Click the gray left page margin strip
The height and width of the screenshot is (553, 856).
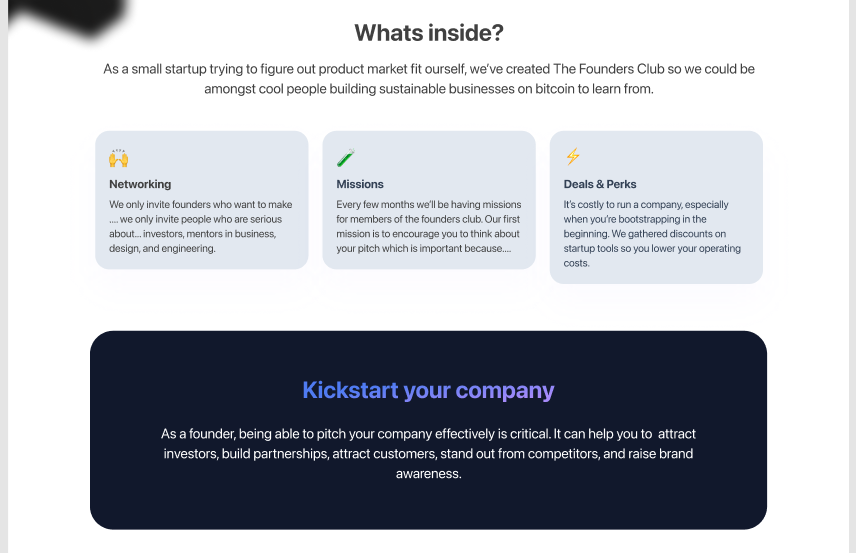coord(4,276)
